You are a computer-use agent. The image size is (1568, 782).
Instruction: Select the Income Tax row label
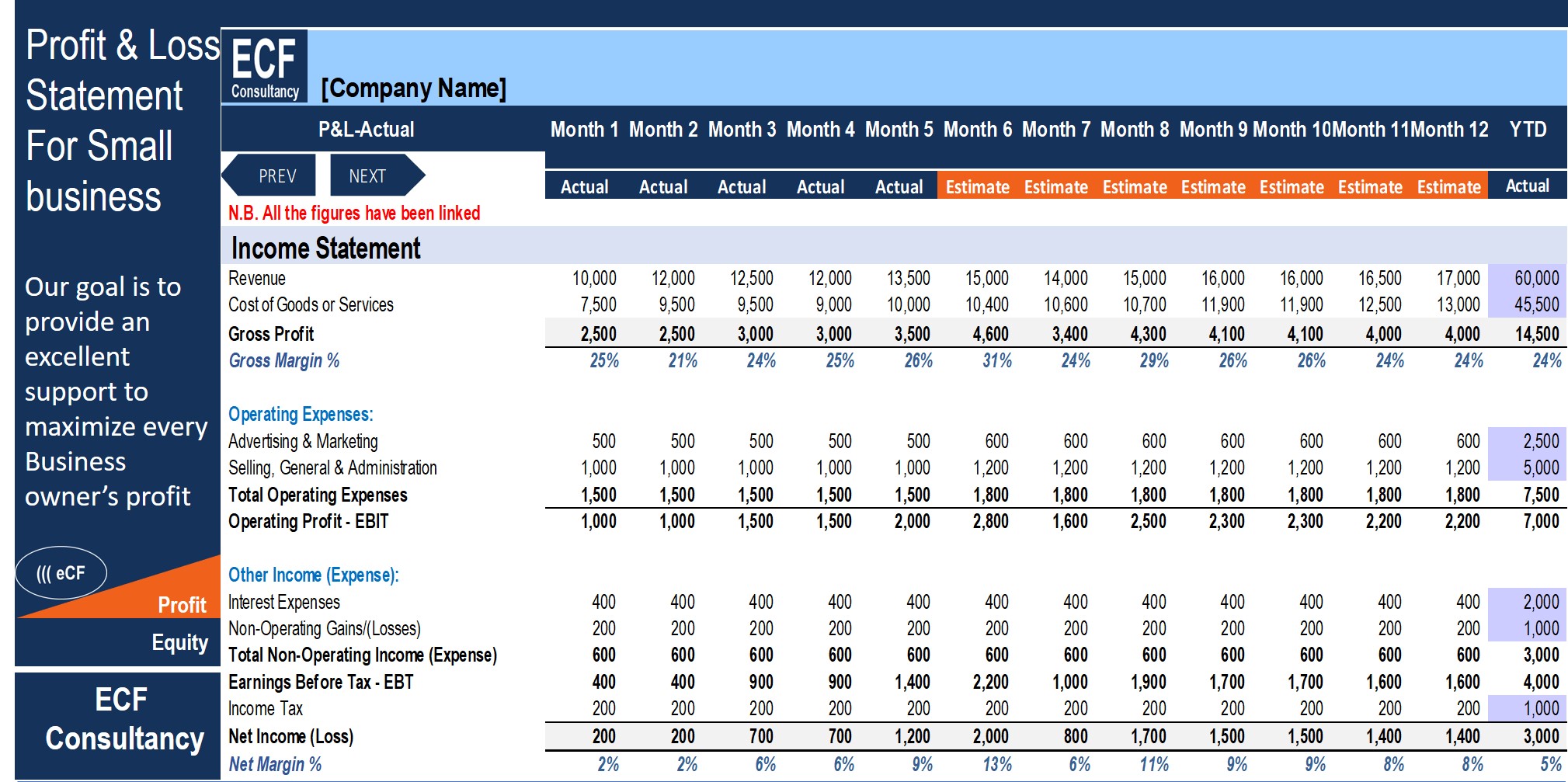(x=266, y=709)
